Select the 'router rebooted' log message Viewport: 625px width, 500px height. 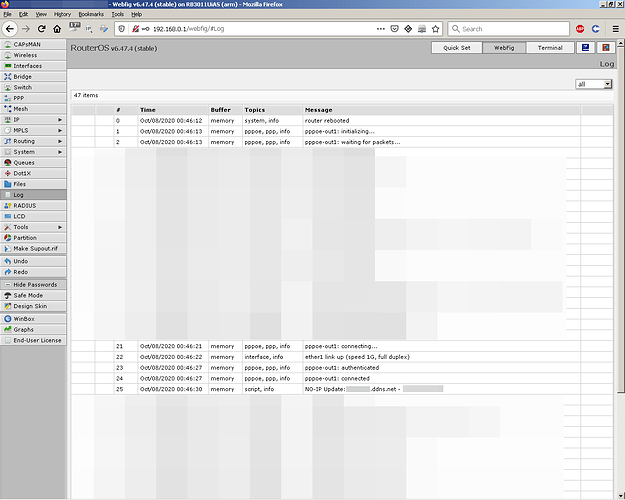[x=327, y=120]
